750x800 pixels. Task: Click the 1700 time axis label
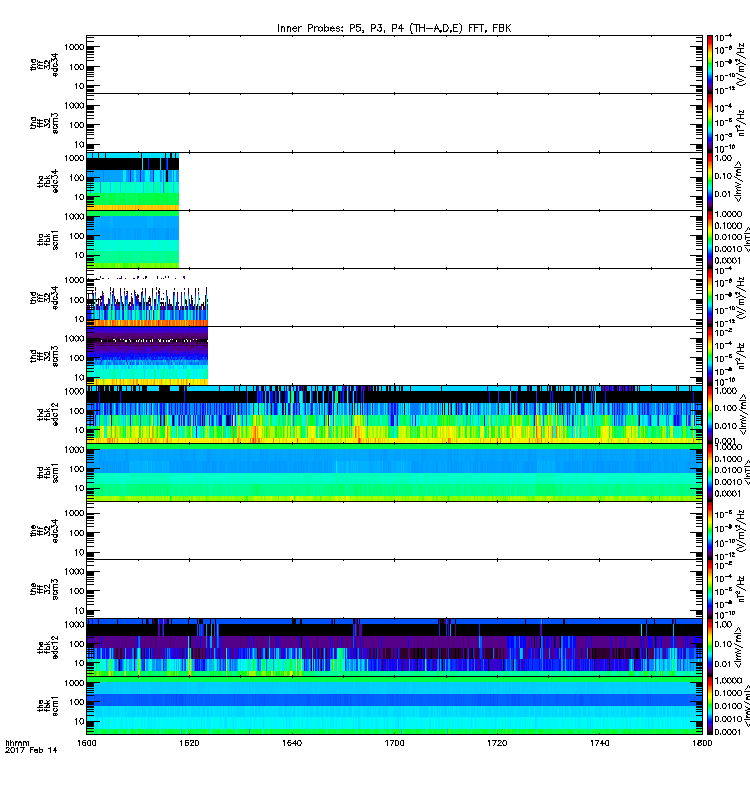coord(394,743)
